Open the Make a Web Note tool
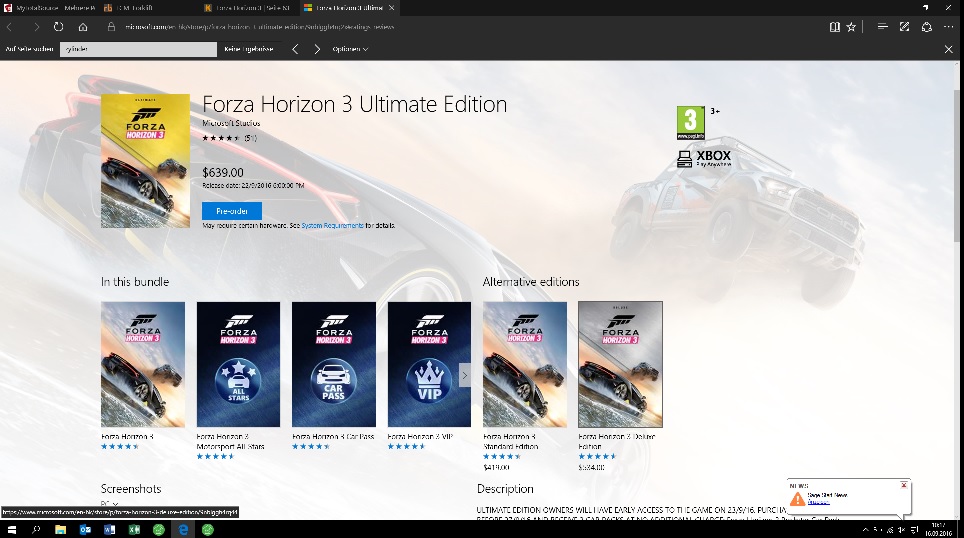The width and height of the screenshot is (964, 538). tap(904, 26)
